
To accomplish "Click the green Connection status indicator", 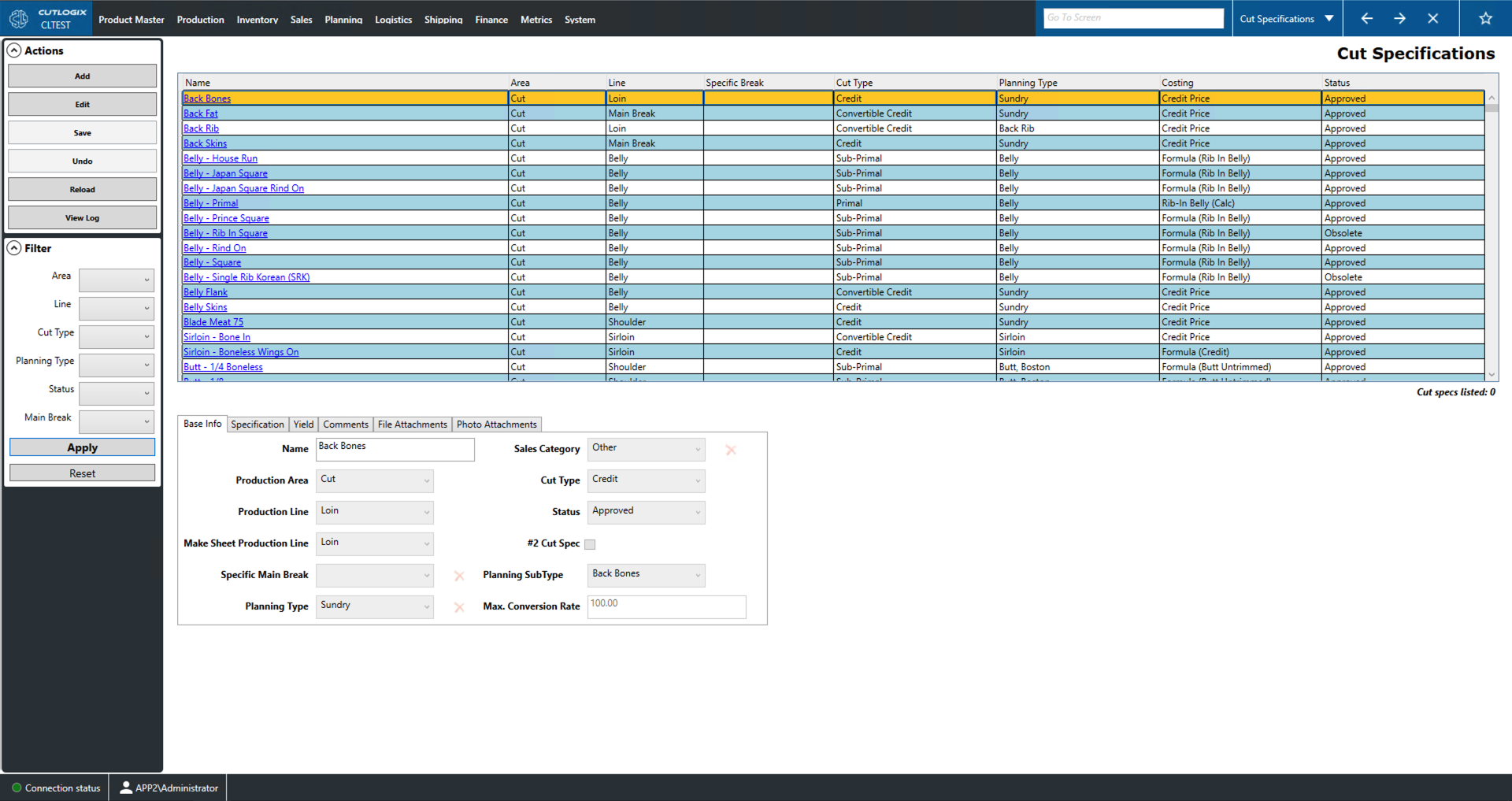I will [x=16, y=788].
